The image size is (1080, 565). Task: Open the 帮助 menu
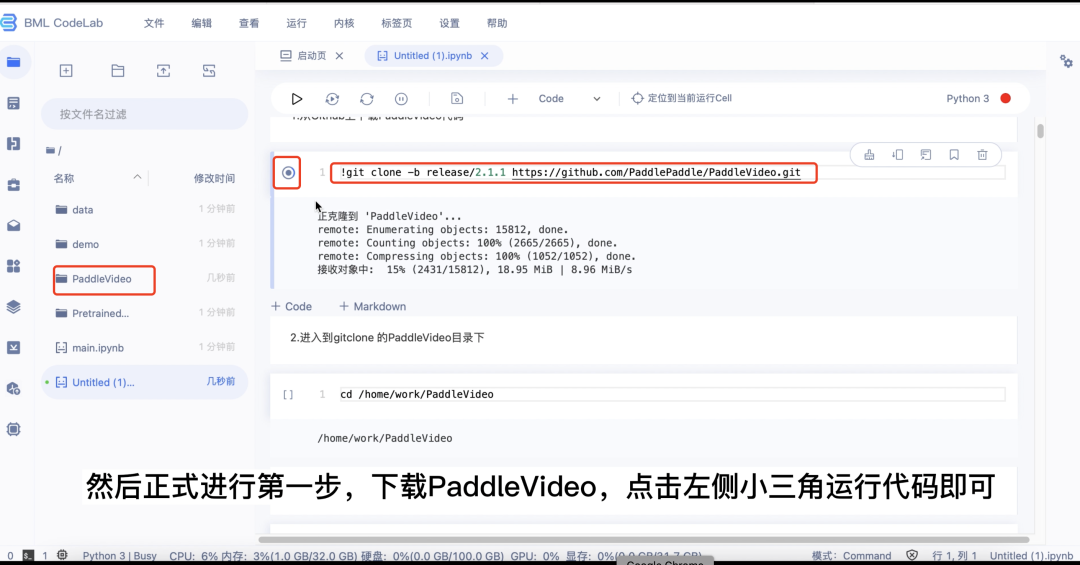497,23
